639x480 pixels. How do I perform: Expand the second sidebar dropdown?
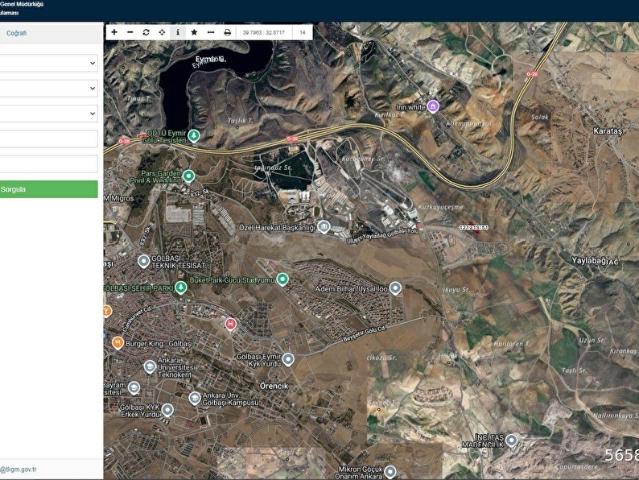[x=49, y=89]
